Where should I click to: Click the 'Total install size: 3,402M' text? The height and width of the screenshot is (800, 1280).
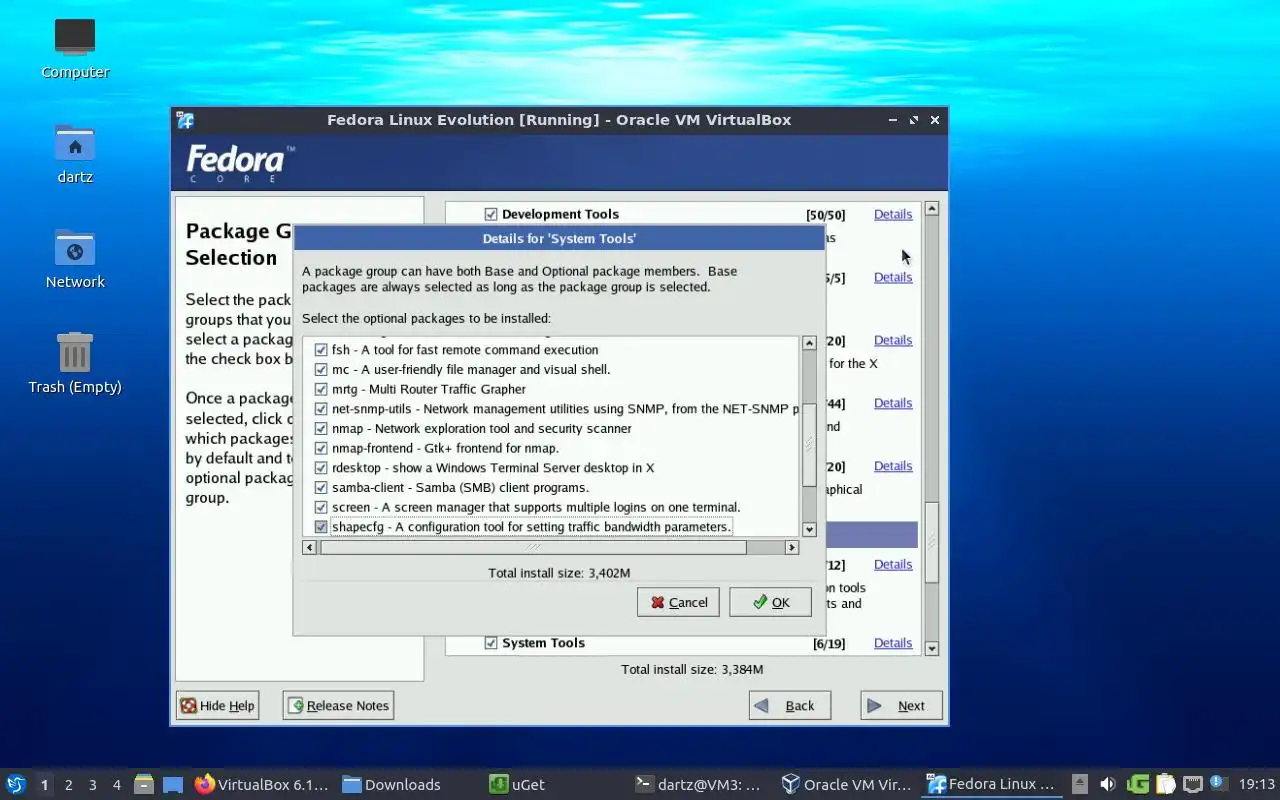tap(559, 573)
